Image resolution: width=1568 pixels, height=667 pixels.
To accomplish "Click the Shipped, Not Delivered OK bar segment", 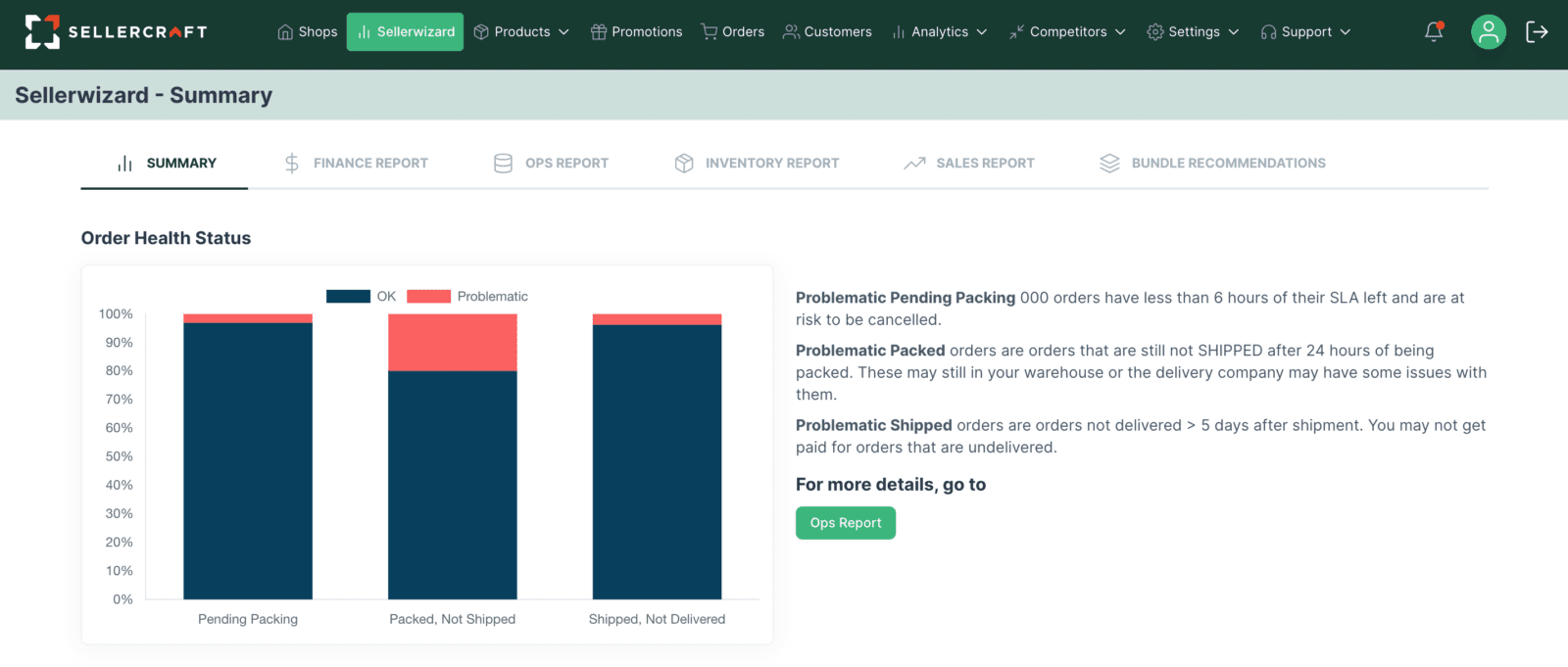I will (658, 462).
